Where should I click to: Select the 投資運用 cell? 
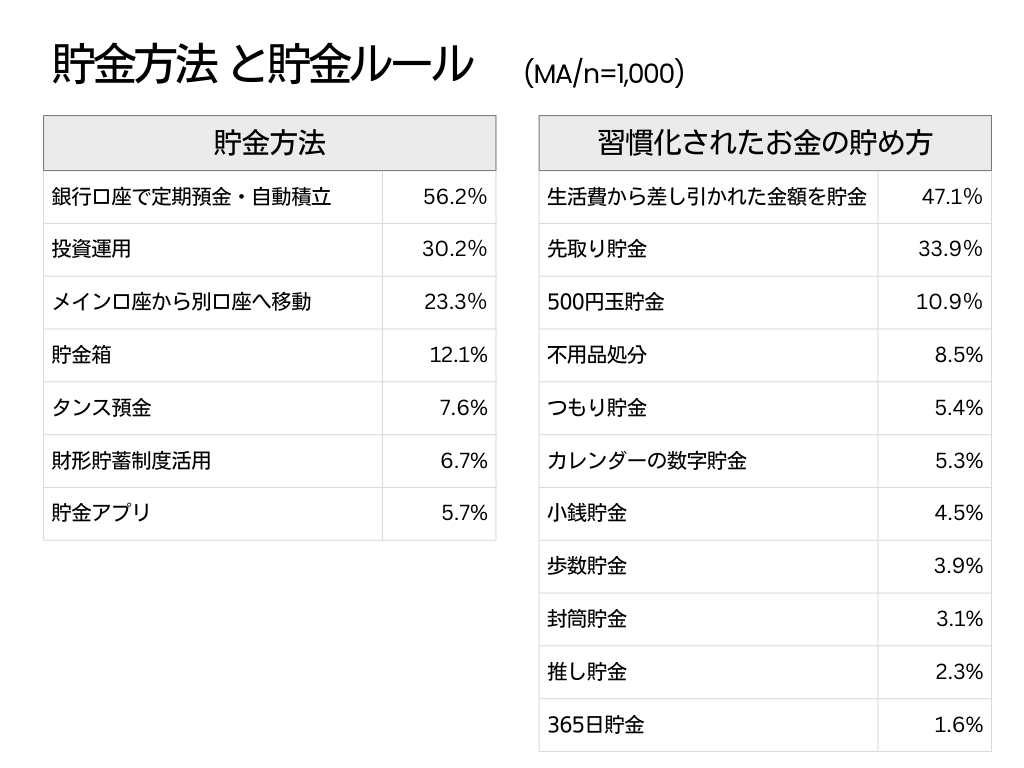[91, 249]
